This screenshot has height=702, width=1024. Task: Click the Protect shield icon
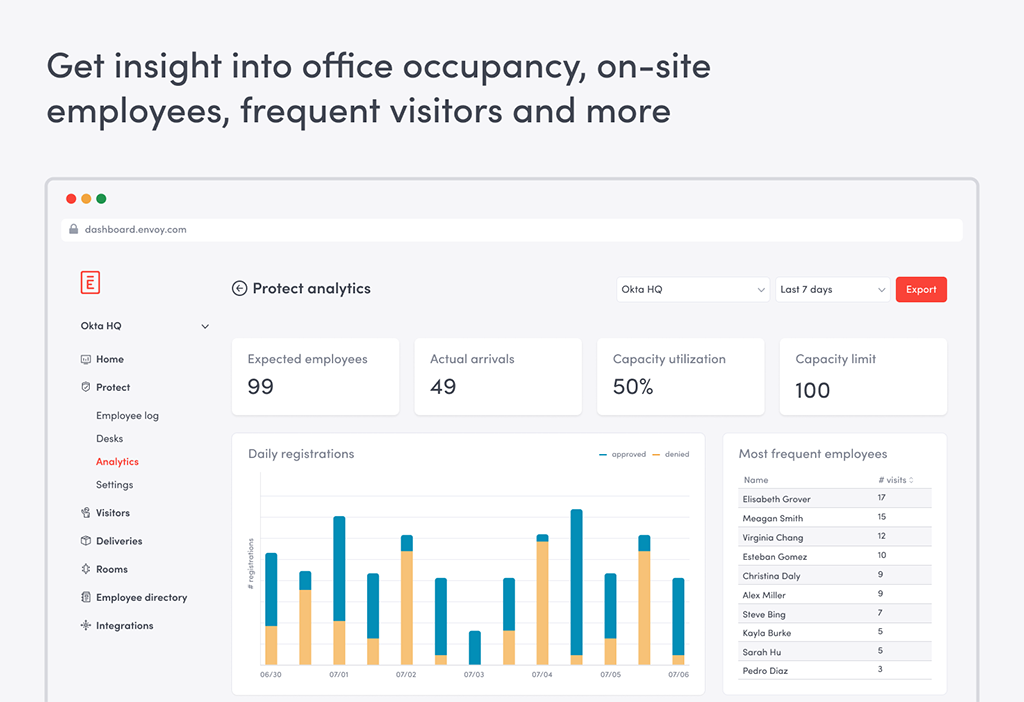[86, 387]
